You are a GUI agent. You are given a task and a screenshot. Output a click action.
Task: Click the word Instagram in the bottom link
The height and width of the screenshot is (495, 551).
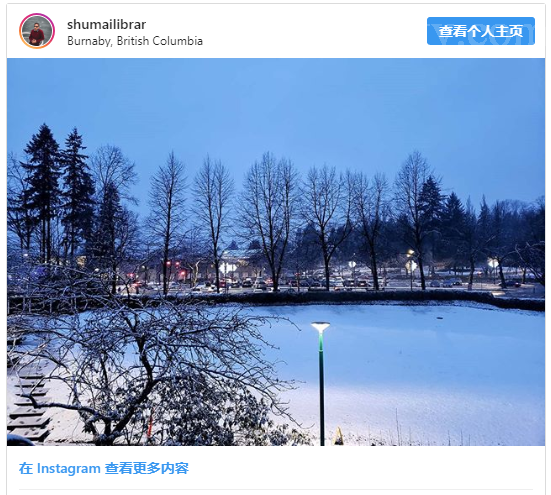69,469
